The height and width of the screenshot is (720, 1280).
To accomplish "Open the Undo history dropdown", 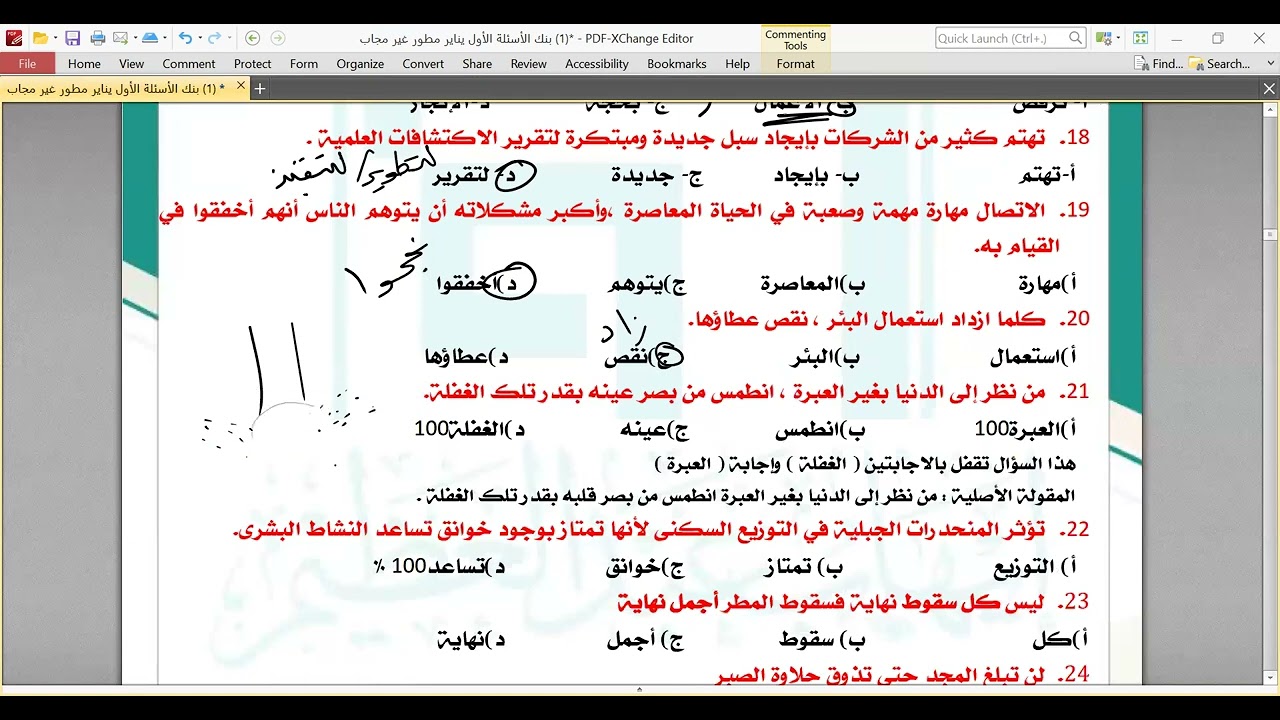I will [x=200, y=38].
